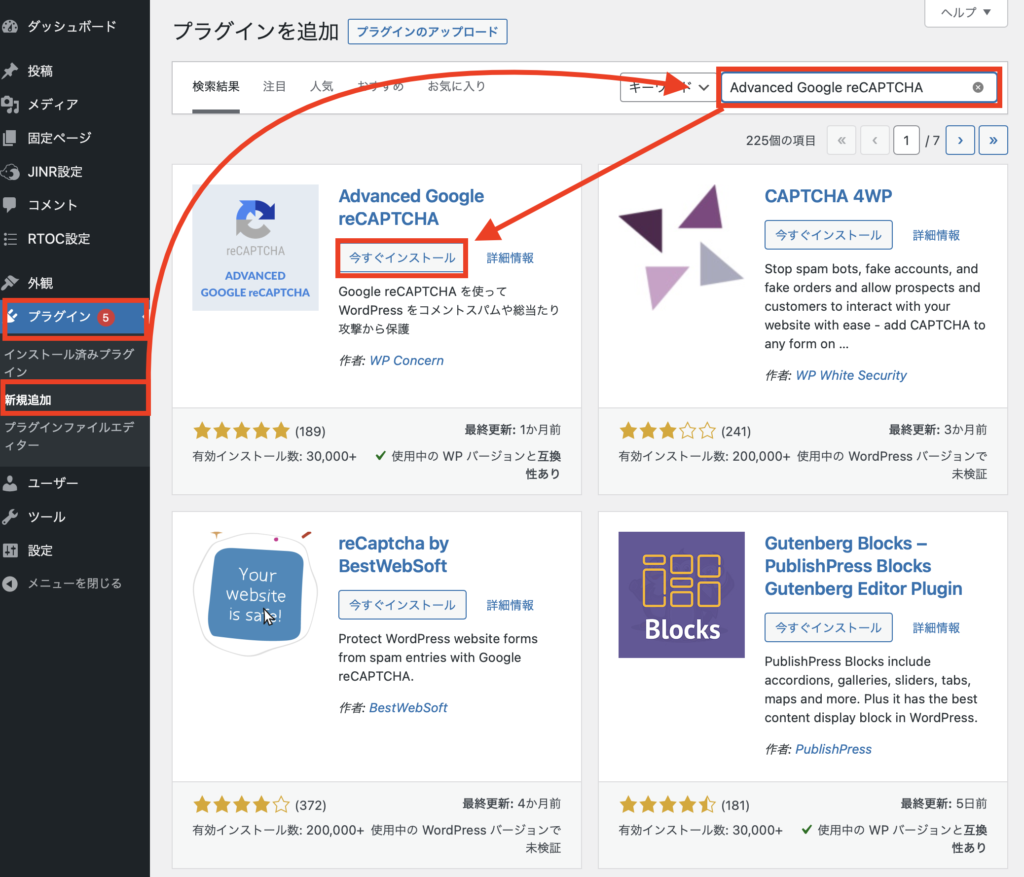Jump to the last results page
The width and height of the screenshot is (1024, 877).
tap(993, 141)
